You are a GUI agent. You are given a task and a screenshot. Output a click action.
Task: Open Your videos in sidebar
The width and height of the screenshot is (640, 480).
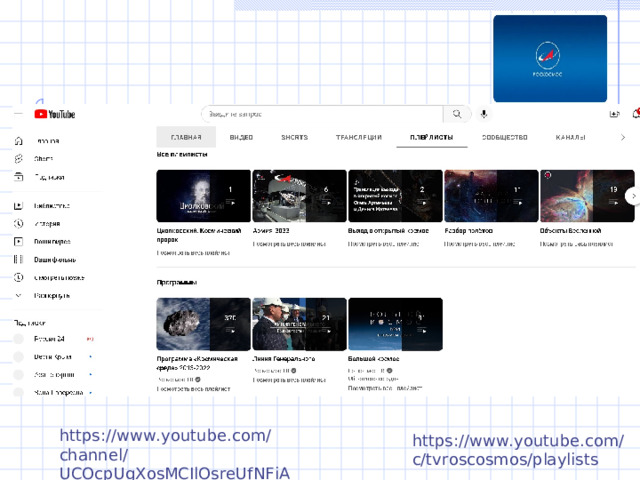[42, 242]
